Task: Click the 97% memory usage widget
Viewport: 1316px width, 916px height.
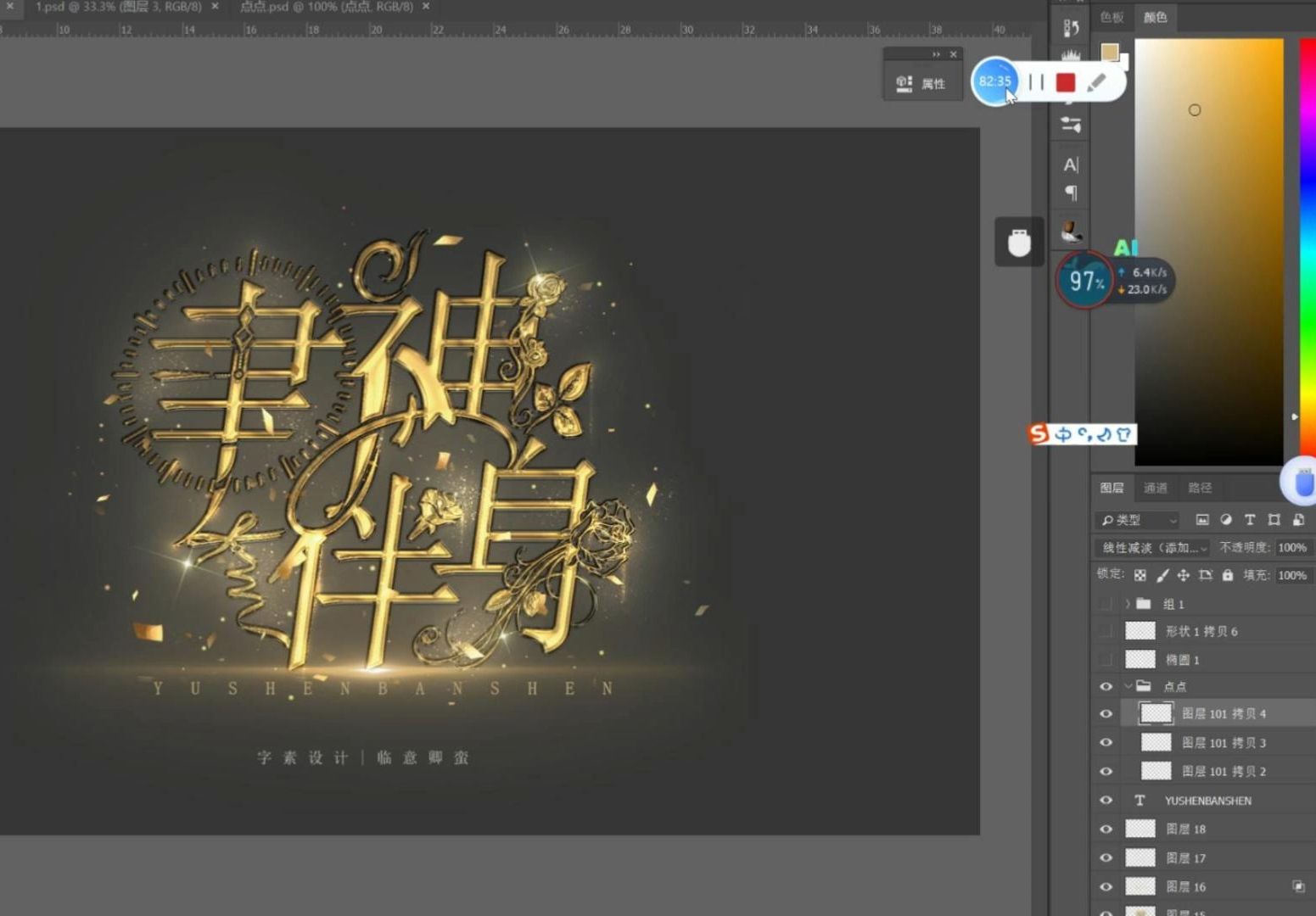Action: coord(1084,281)
